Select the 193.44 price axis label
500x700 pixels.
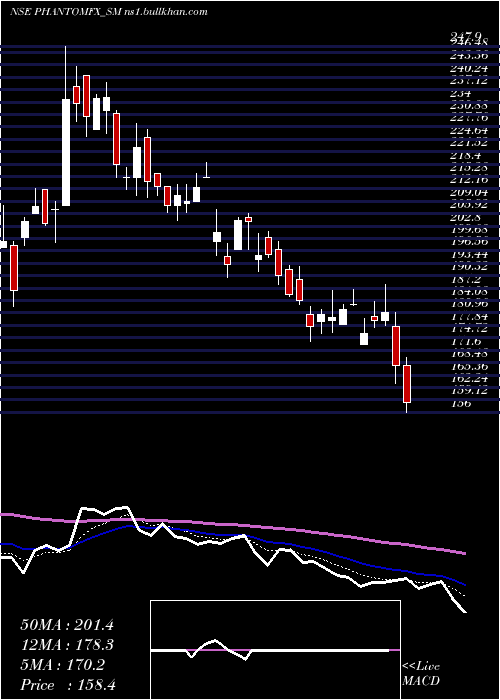[469, 255]
